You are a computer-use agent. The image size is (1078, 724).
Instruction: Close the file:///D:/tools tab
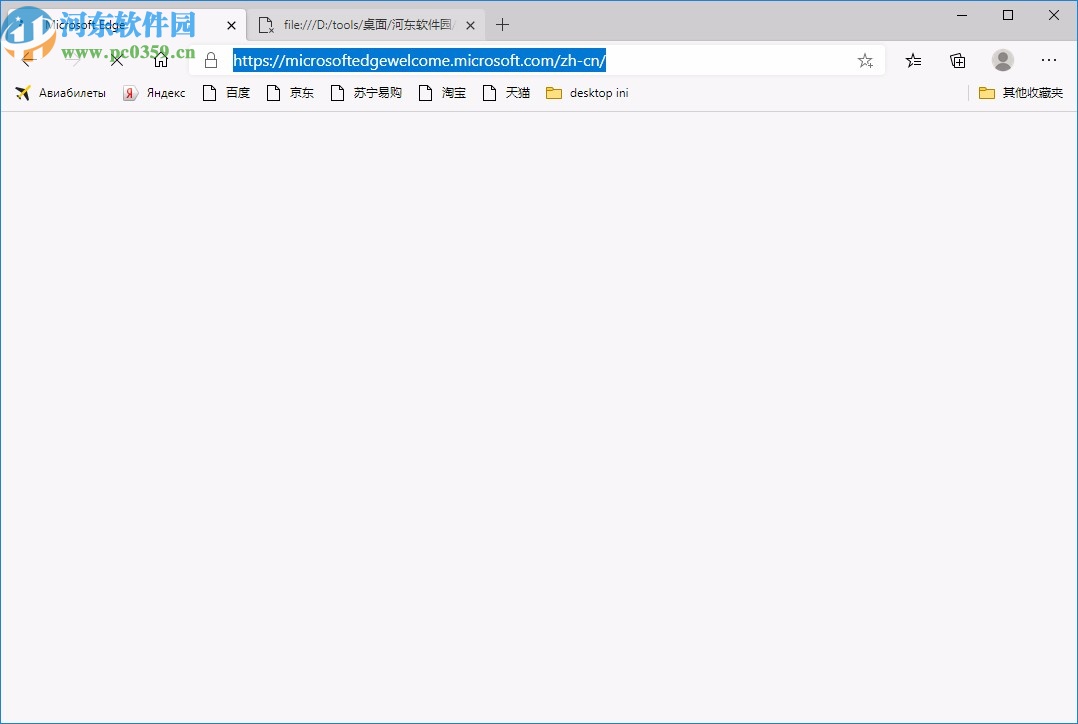click(470, 25)
